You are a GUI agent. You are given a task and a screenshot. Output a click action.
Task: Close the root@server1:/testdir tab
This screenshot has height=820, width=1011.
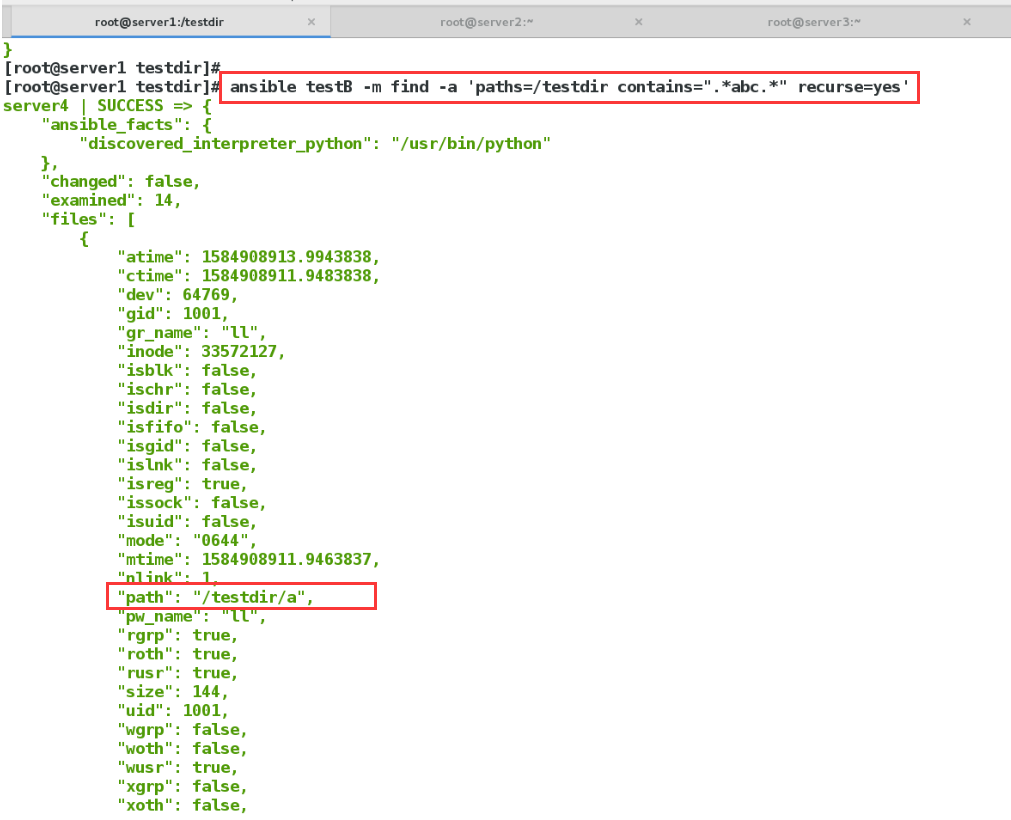[x=311, y=22]
